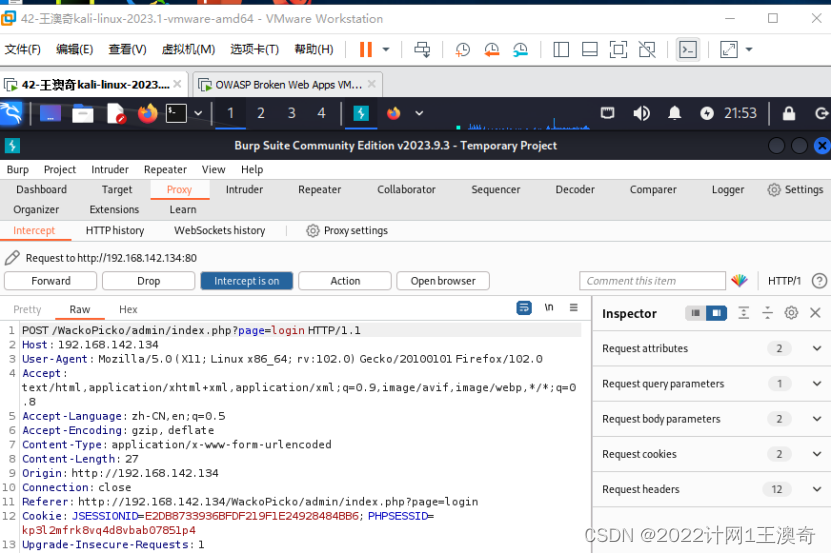Click the power manager icon in Kali panel
Image resolution: width=831 pixels, height=554 pixels.
(x=706, y=113)
